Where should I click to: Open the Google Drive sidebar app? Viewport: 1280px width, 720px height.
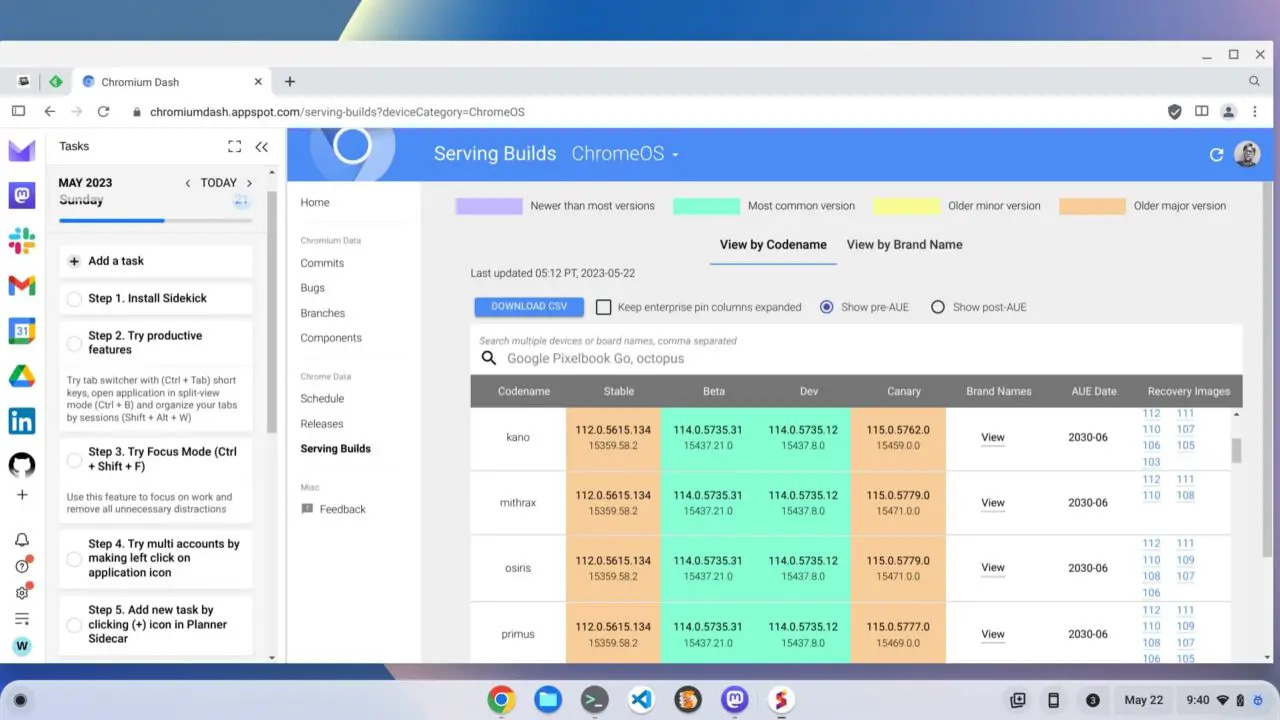(22, 376)
